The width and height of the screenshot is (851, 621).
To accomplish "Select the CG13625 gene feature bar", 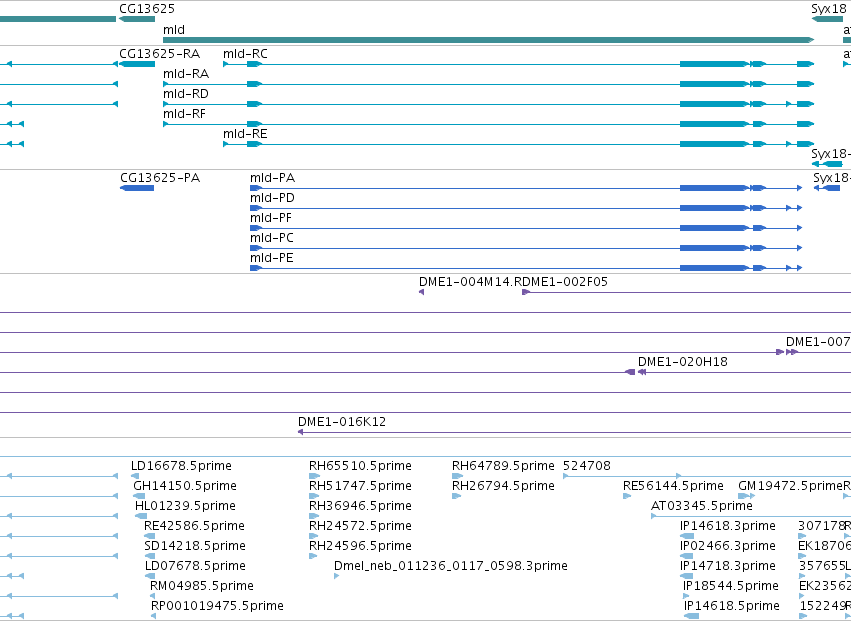I will [x=137, y=19].
